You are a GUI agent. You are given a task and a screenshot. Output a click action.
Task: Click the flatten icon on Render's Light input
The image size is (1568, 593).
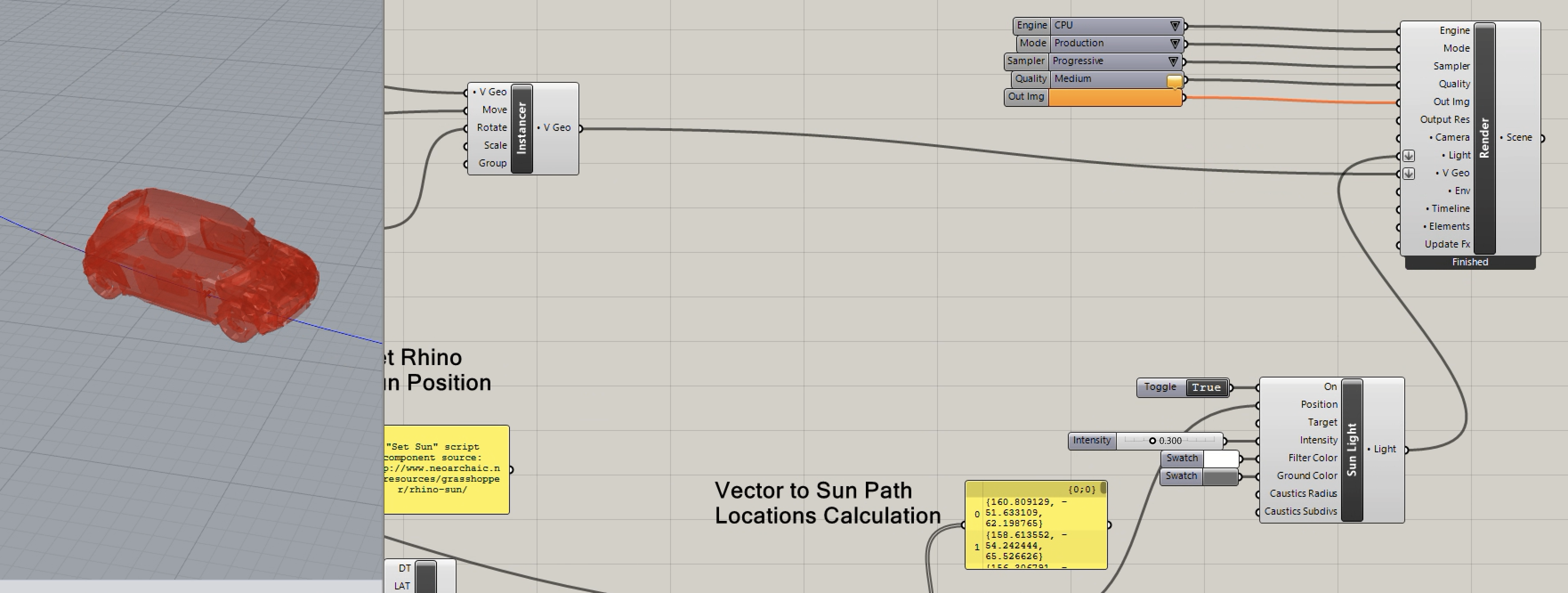pyautogui.click(x=1409, y=156)
